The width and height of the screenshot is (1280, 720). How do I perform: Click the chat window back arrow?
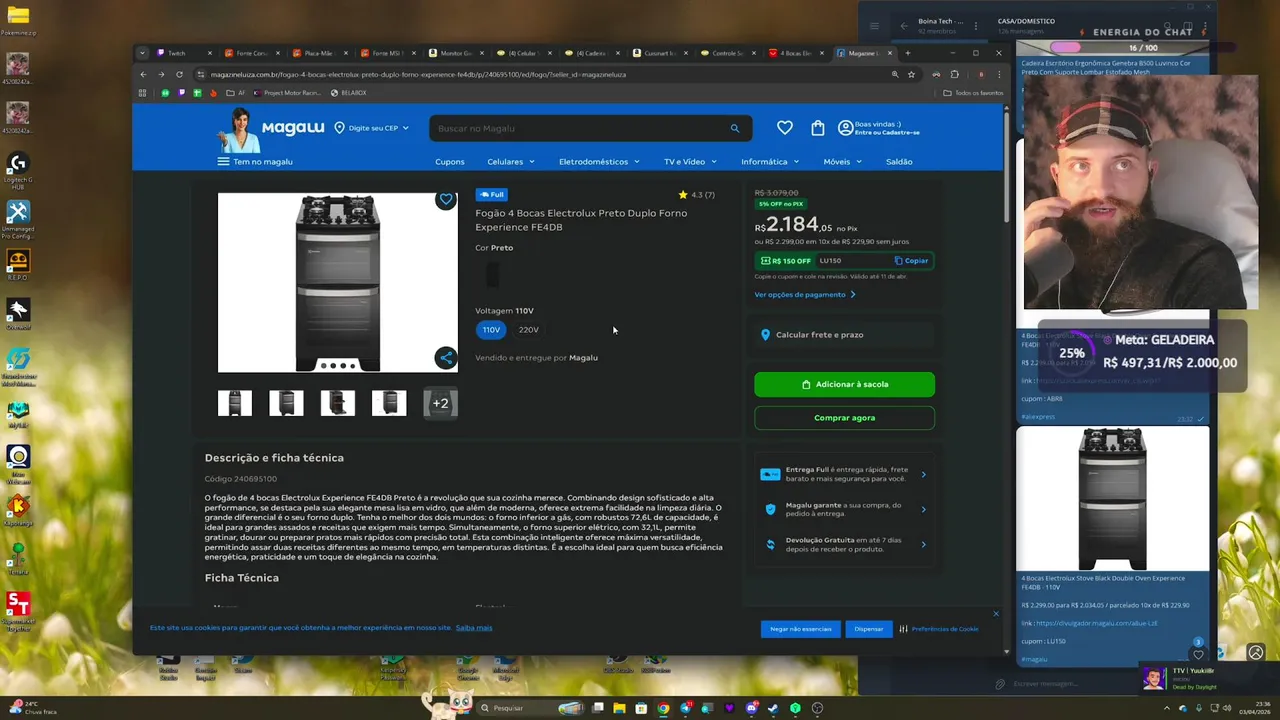click(x=904, y=26)
